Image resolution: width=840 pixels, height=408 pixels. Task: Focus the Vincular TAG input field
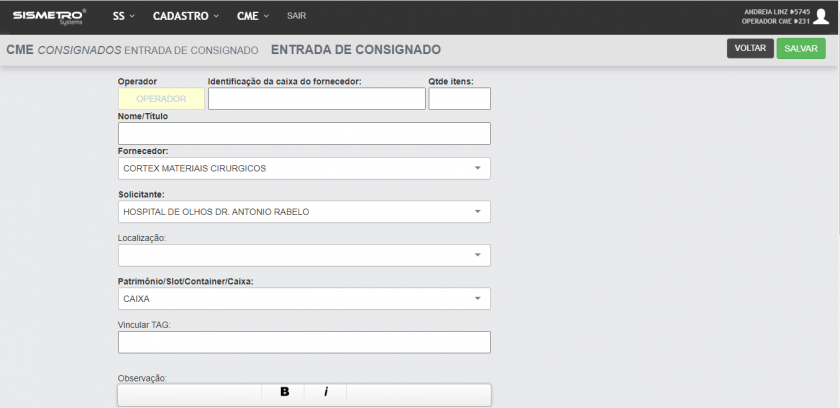click(304, 342)
